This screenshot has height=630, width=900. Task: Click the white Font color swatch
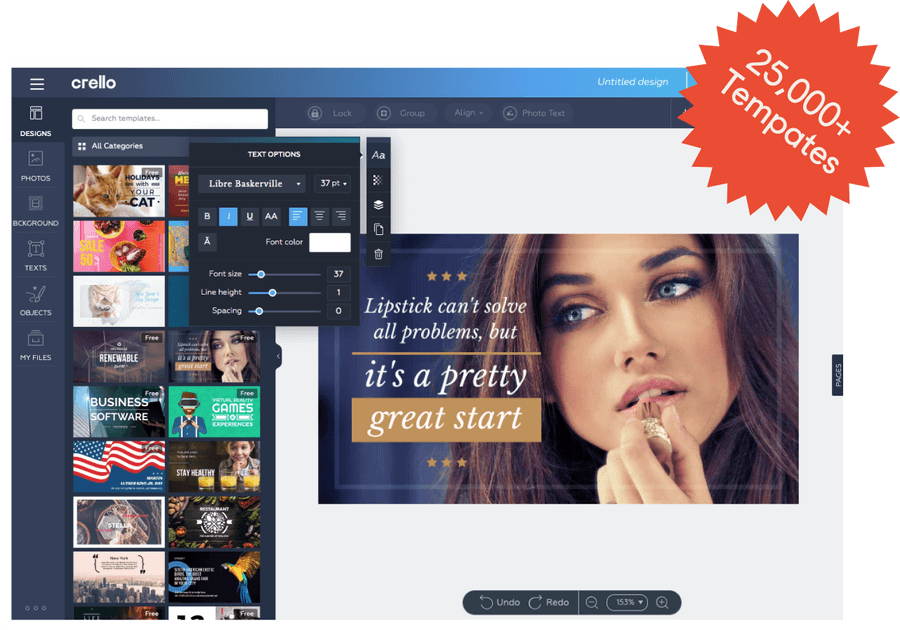pos(329,242)
